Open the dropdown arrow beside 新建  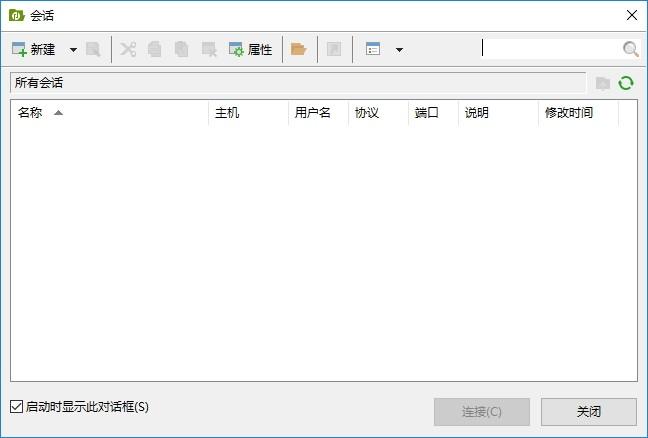73,50
